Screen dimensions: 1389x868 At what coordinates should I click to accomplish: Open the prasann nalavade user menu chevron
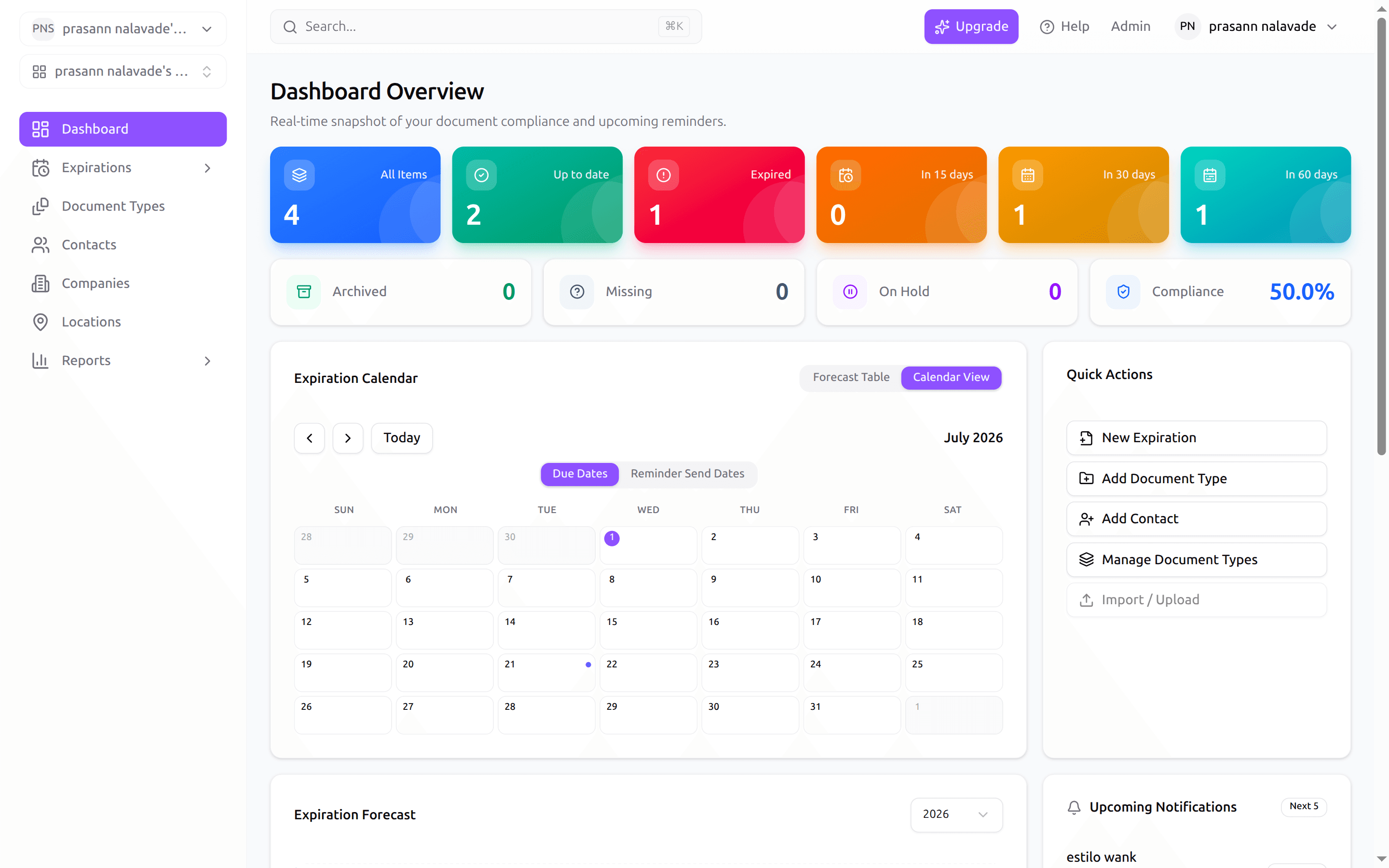1332,27
